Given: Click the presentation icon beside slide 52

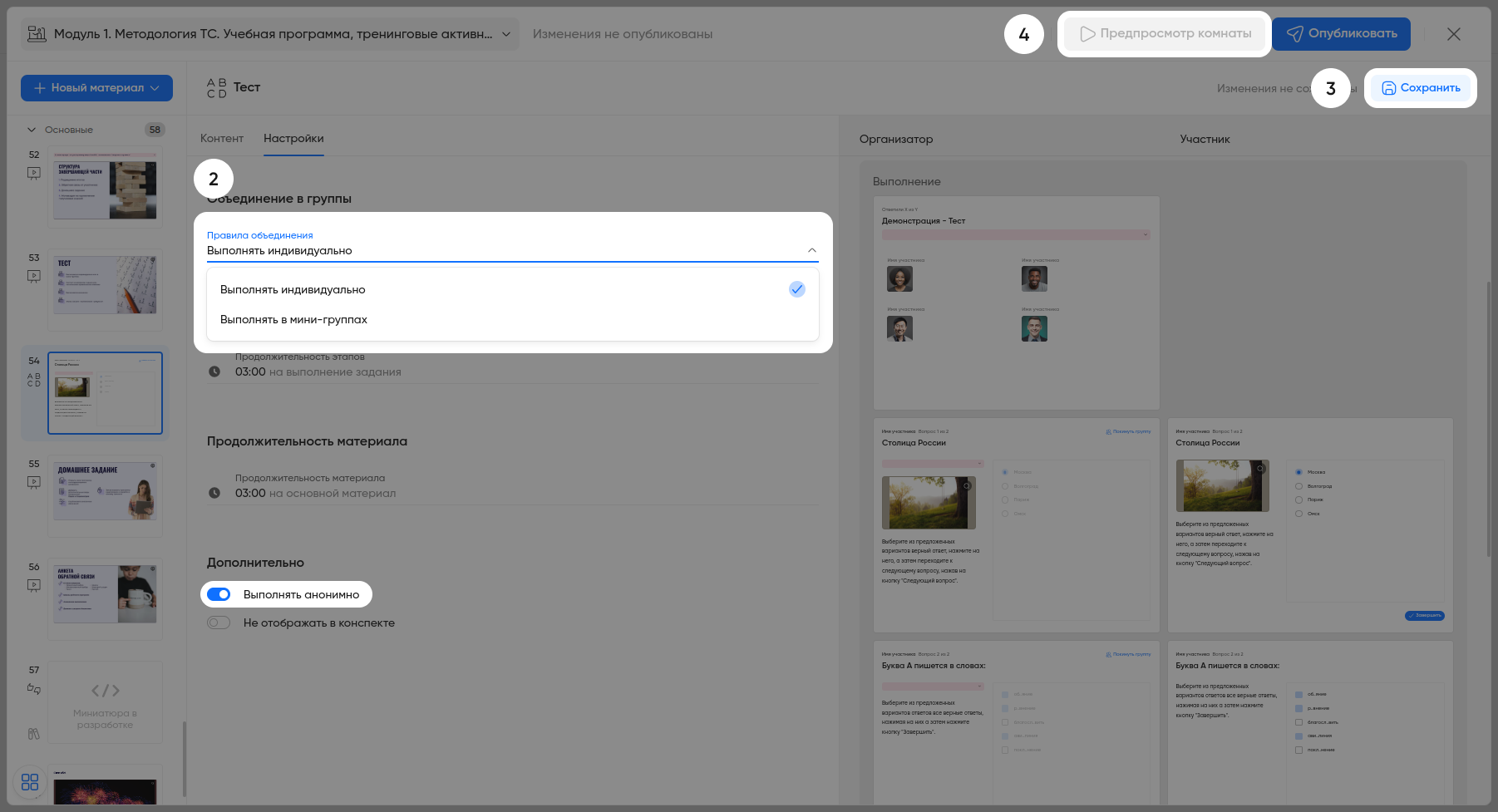Looking at the screenshot, I should pos(34,173).
